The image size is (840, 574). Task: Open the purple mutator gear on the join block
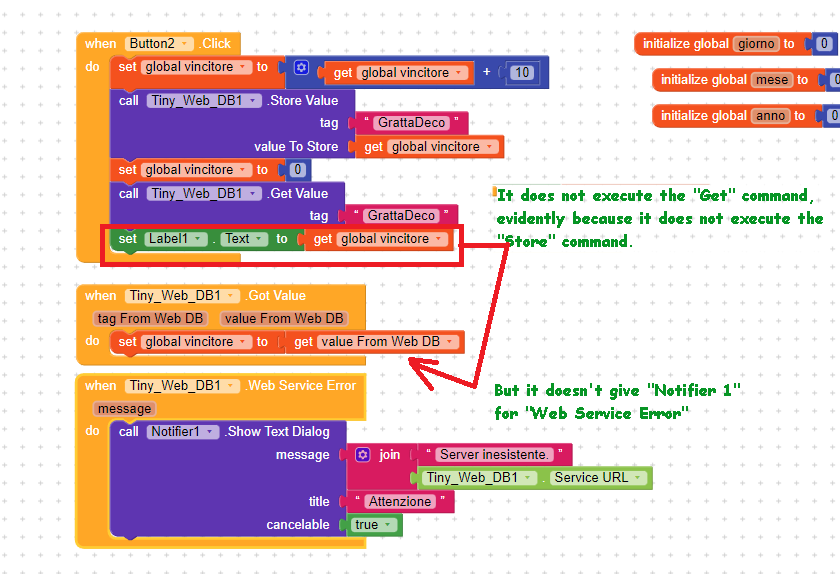[363, 454]
